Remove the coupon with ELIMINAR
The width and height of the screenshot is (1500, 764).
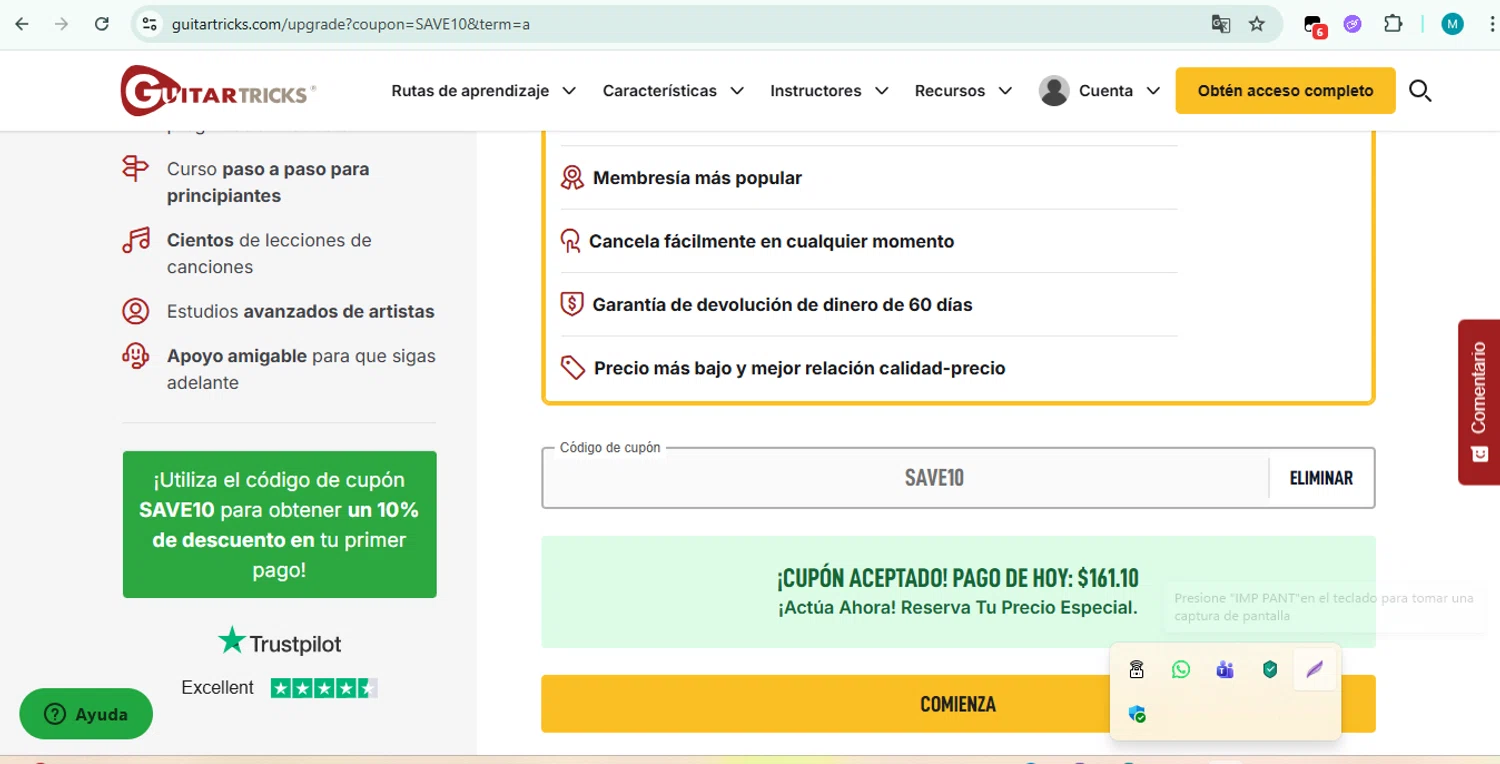pos(1321,478)
